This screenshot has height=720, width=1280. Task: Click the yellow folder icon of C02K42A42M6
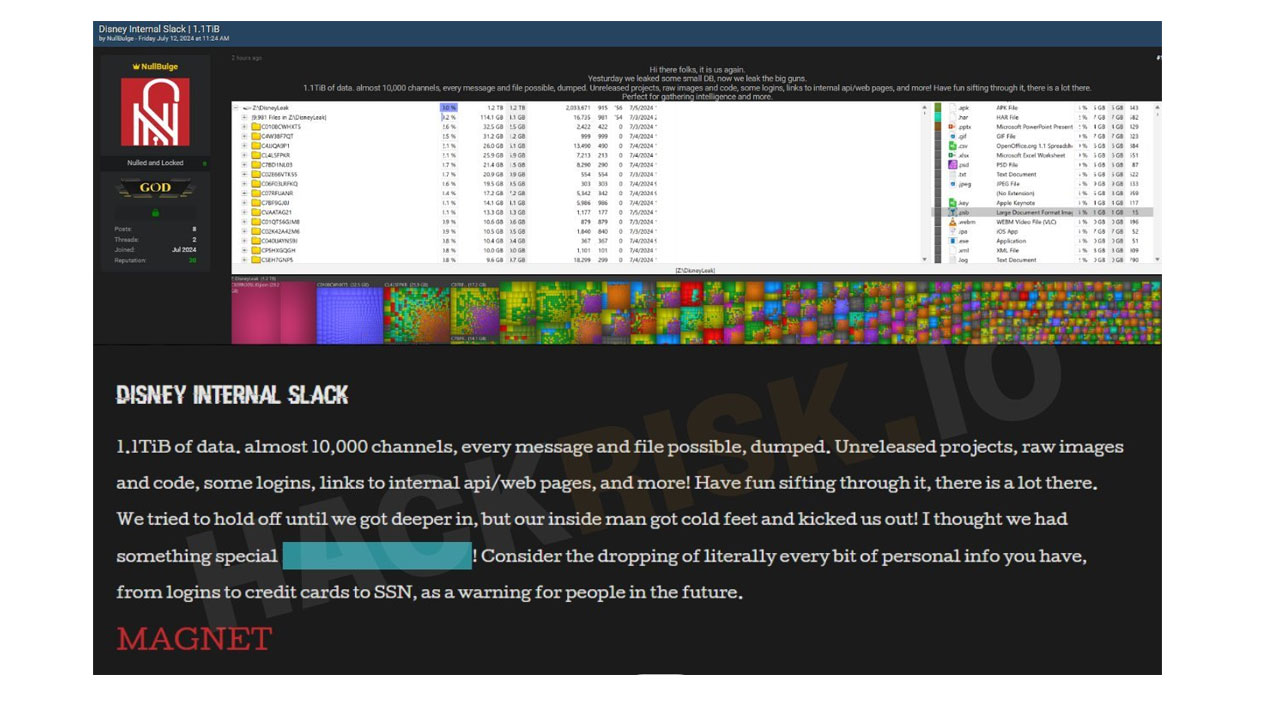pyautogui.click(x=256, y=231)
